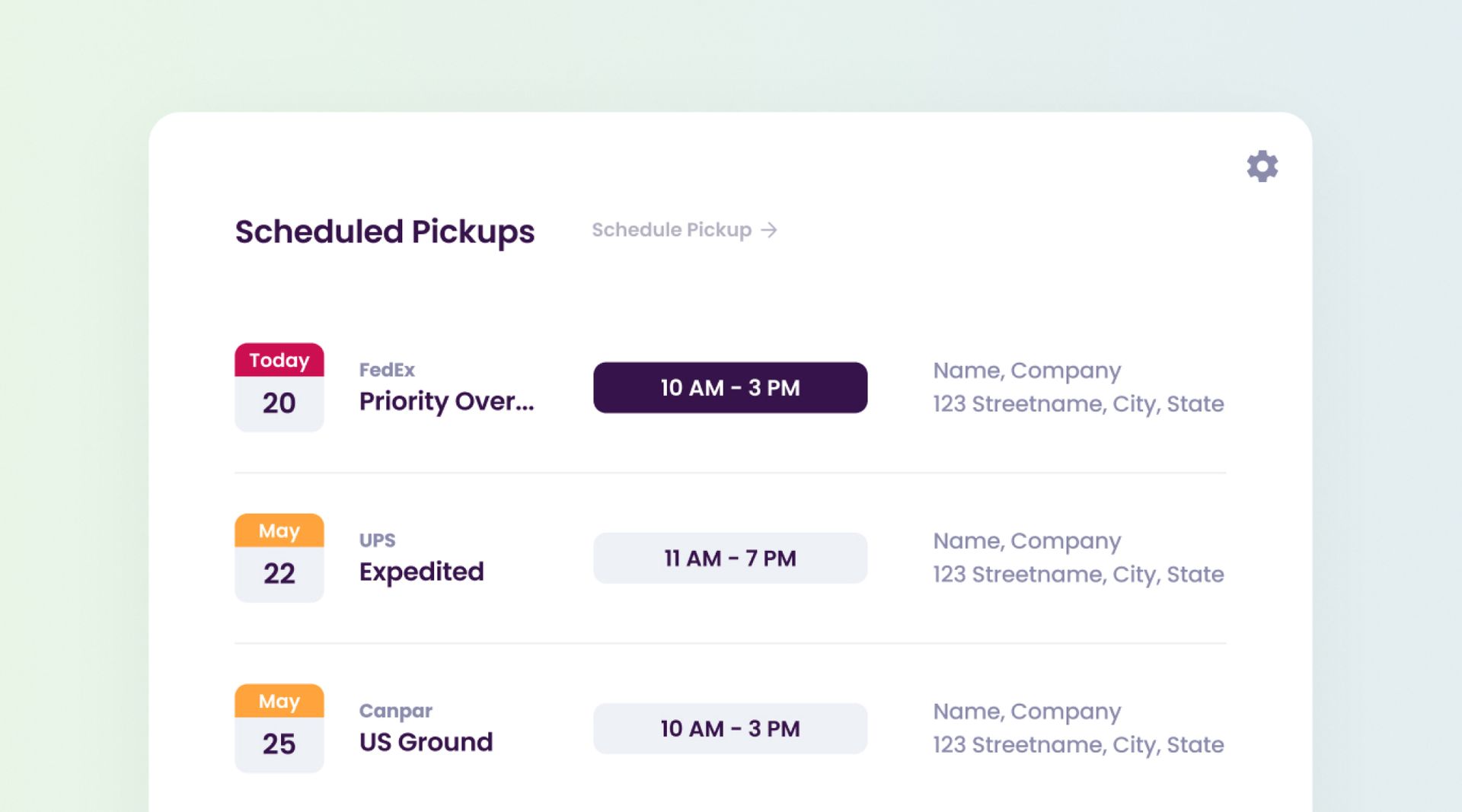1462x812 pixels.
Task: Click the arrow beside Schedule Pickup
Action: tap(770, 230)
